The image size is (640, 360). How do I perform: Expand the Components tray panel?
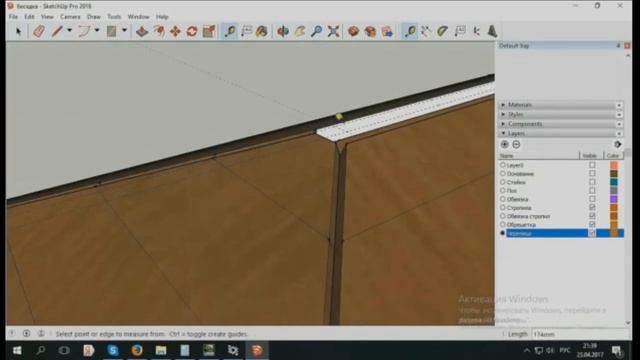[503, 124]
